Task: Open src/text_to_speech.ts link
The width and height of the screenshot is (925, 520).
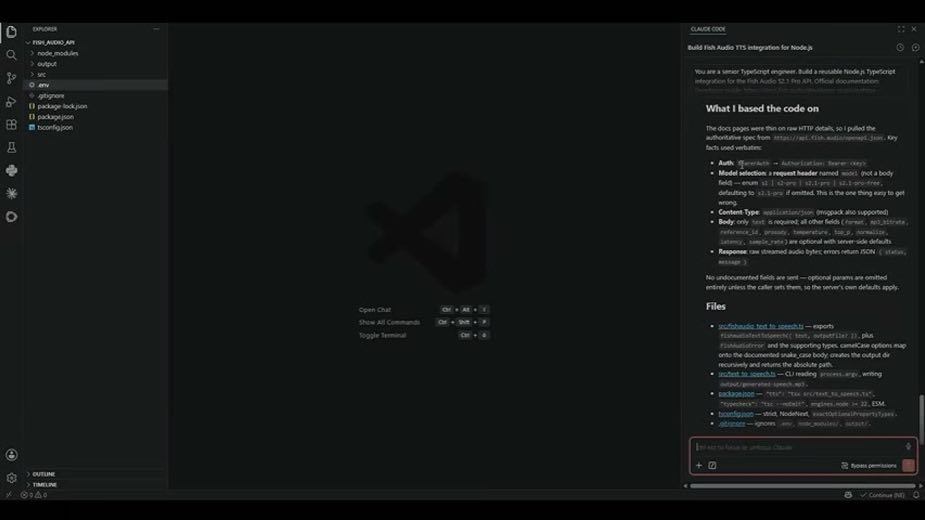Action: (747, 374)
